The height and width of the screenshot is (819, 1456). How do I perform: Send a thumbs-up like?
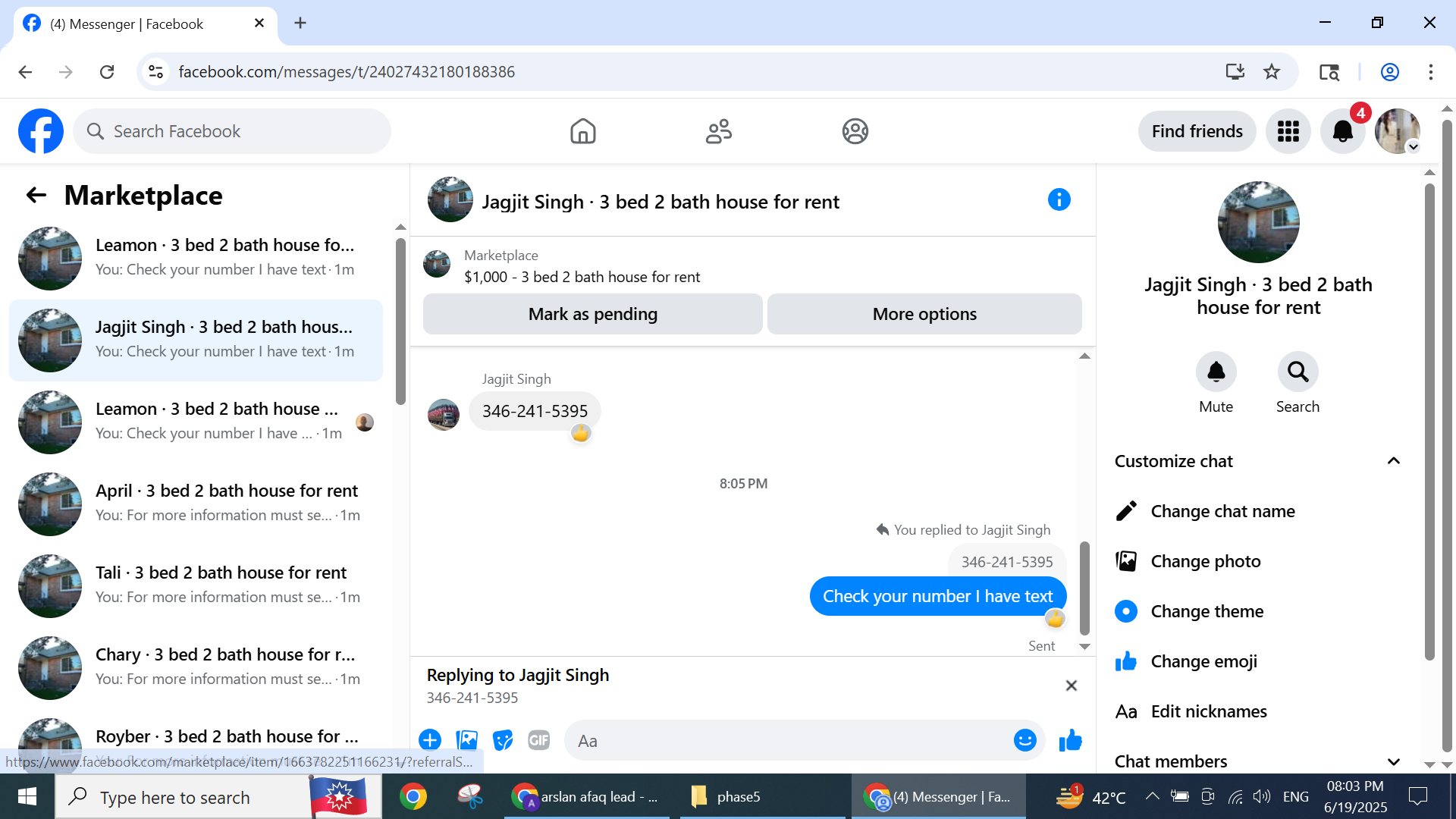click(1070, 740)
